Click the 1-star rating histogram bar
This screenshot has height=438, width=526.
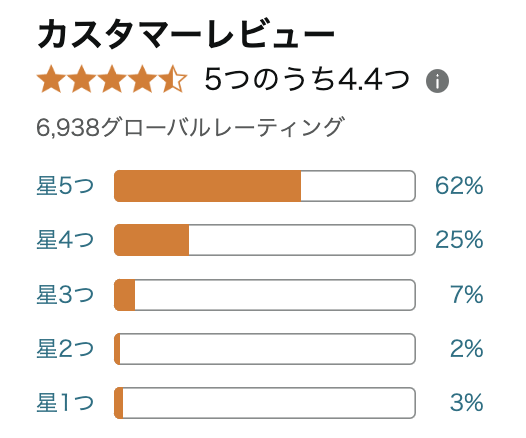[265, 402]
